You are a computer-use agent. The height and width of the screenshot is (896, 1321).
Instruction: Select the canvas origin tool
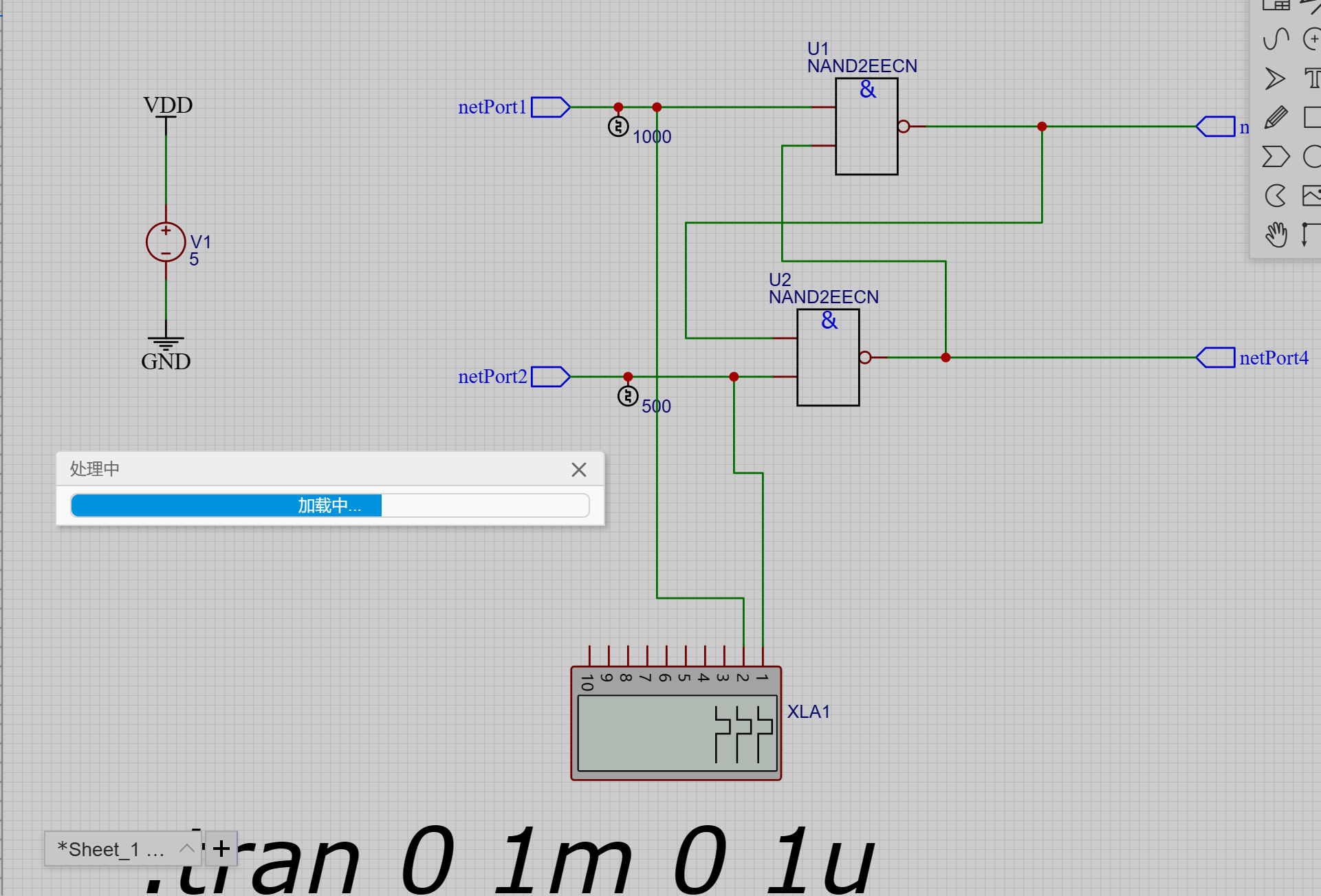coord(1311,234)
